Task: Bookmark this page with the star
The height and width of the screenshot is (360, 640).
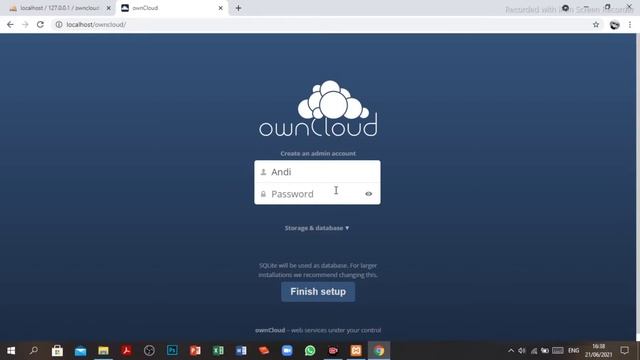Action: pos(596,24)
